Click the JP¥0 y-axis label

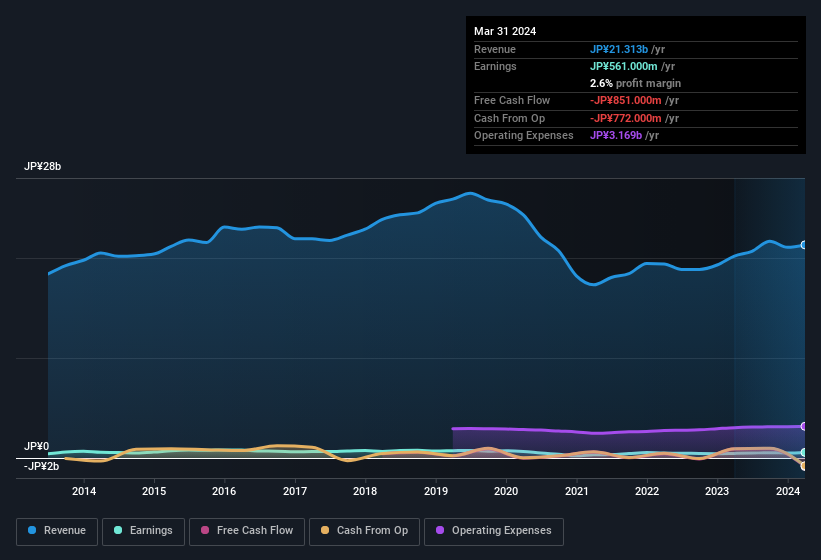tap(37, 446)
